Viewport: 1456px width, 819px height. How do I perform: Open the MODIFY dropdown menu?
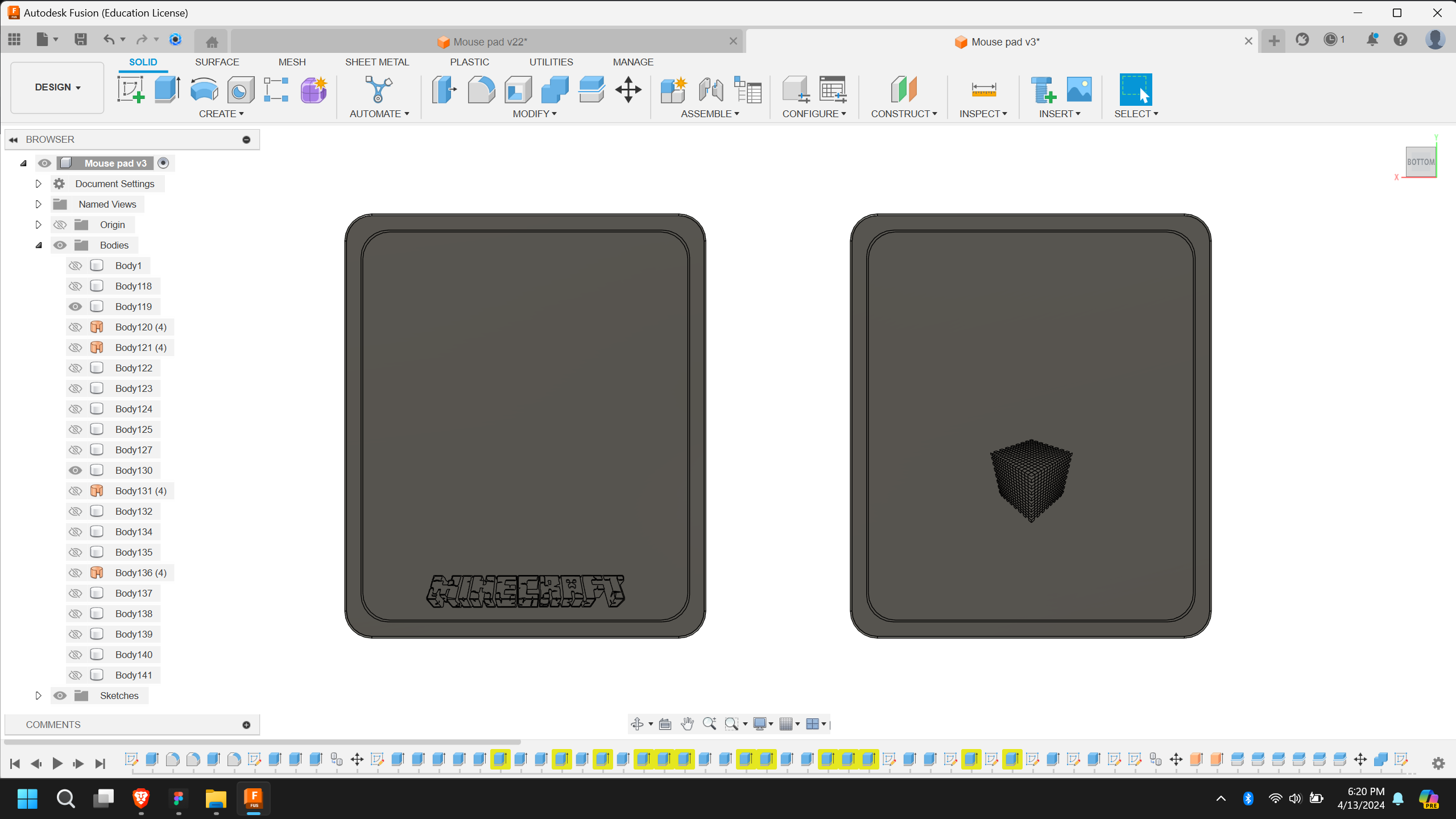click(535, 114)
